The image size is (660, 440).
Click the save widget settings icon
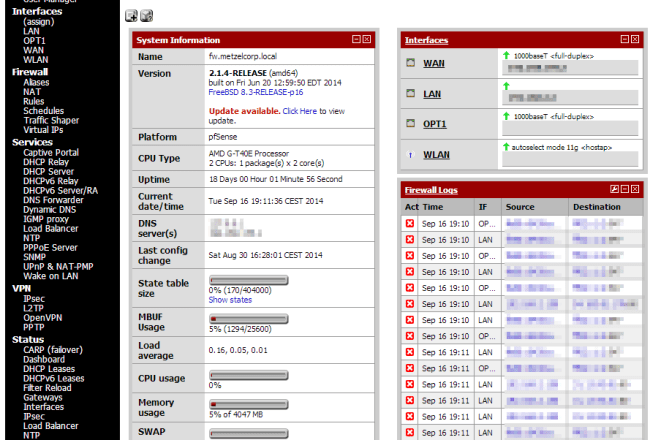tap(146, 16)
